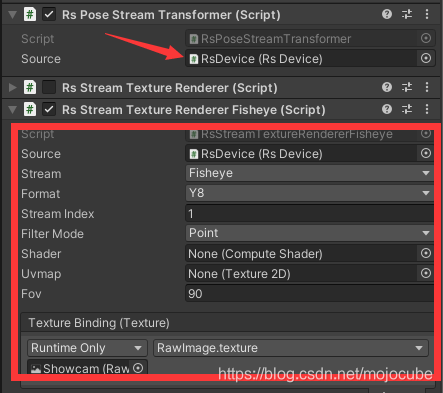Disable Rs Pose Stream Transformer checkbox
The width and height of the screenshot is (443, 393).
point(49,15)
